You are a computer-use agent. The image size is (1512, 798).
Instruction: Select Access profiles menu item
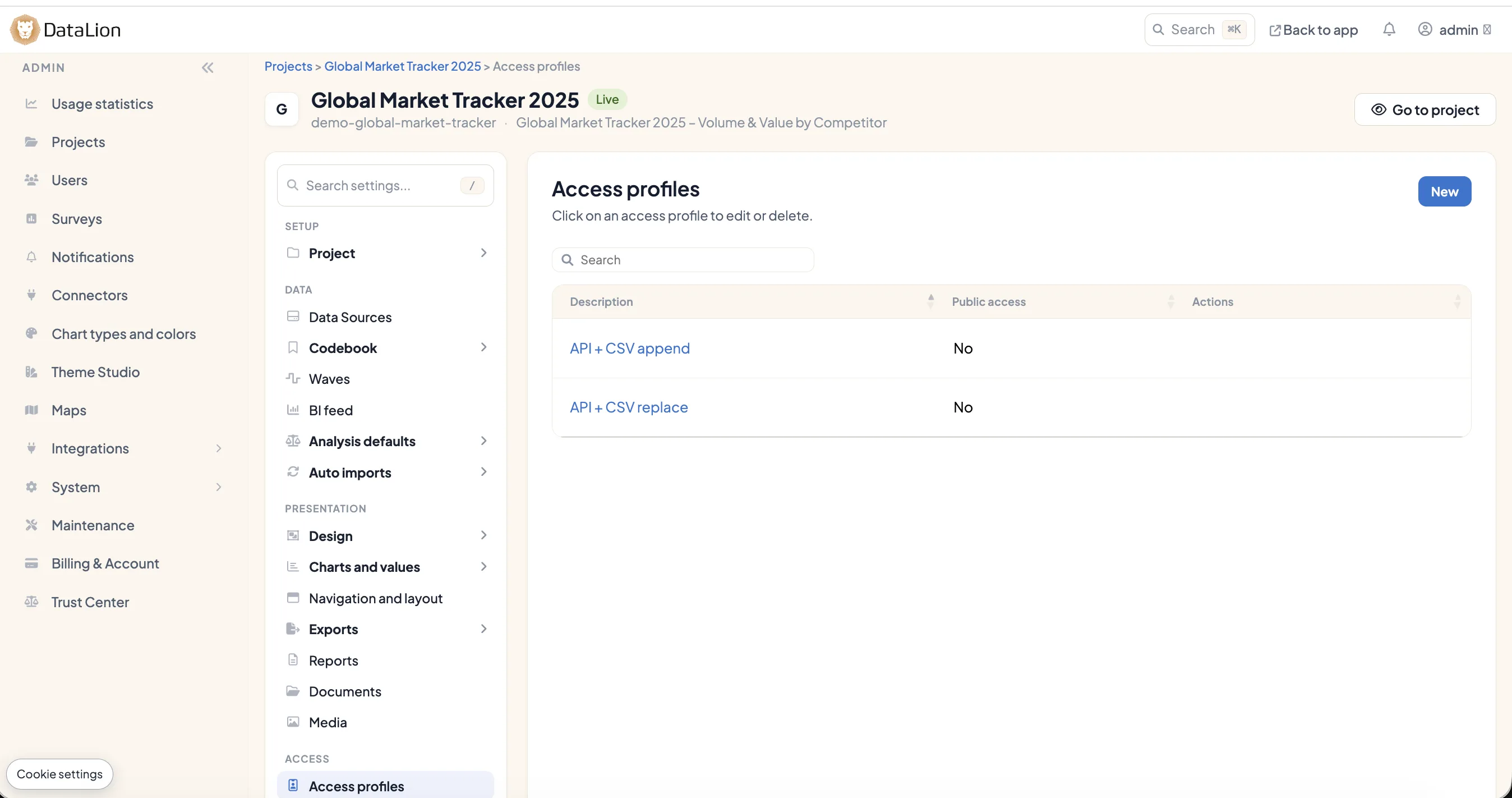(386, 786)
